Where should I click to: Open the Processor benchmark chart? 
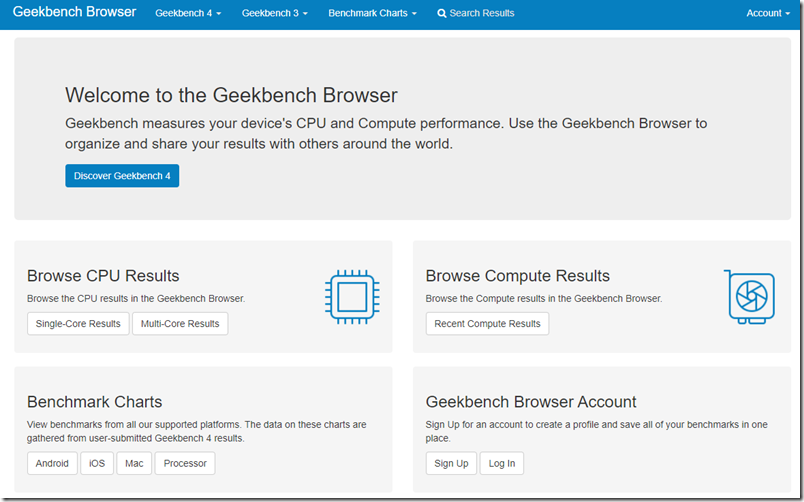pos(185,463)
